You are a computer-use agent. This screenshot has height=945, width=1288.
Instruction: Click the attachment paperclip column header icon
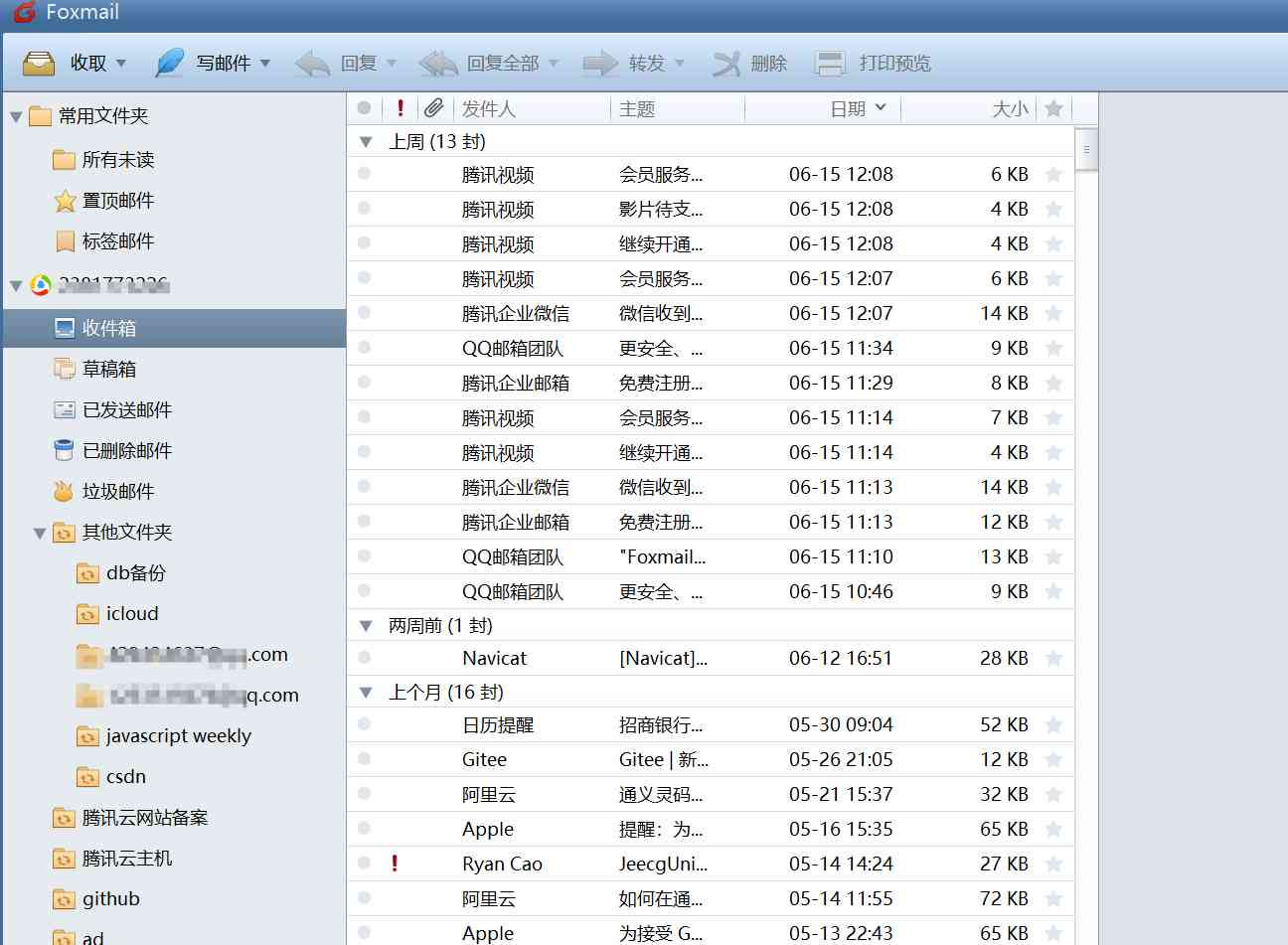[433, 108]
